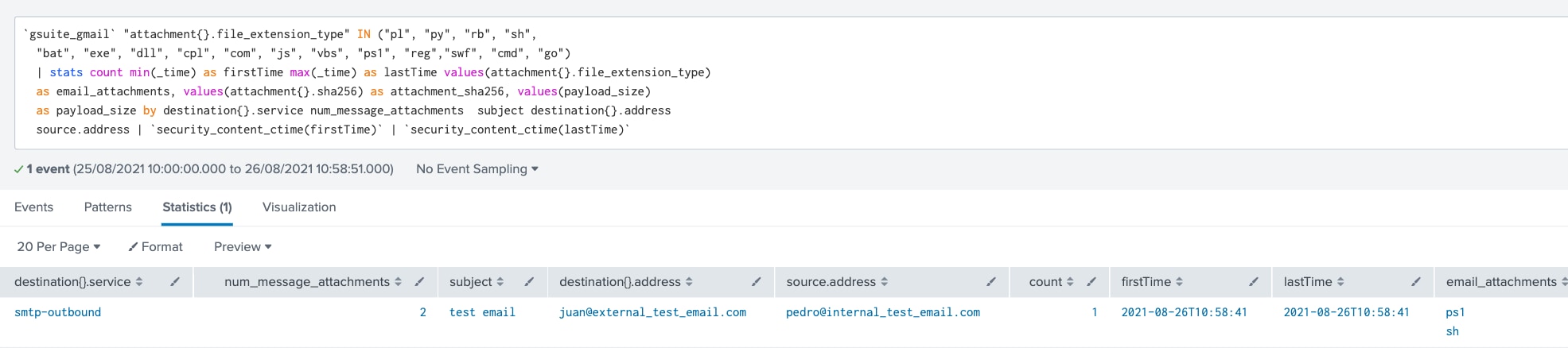
Task: Expand the 20 Per Page dropdown
Action: pyautogui.click(x=59, y=246)
